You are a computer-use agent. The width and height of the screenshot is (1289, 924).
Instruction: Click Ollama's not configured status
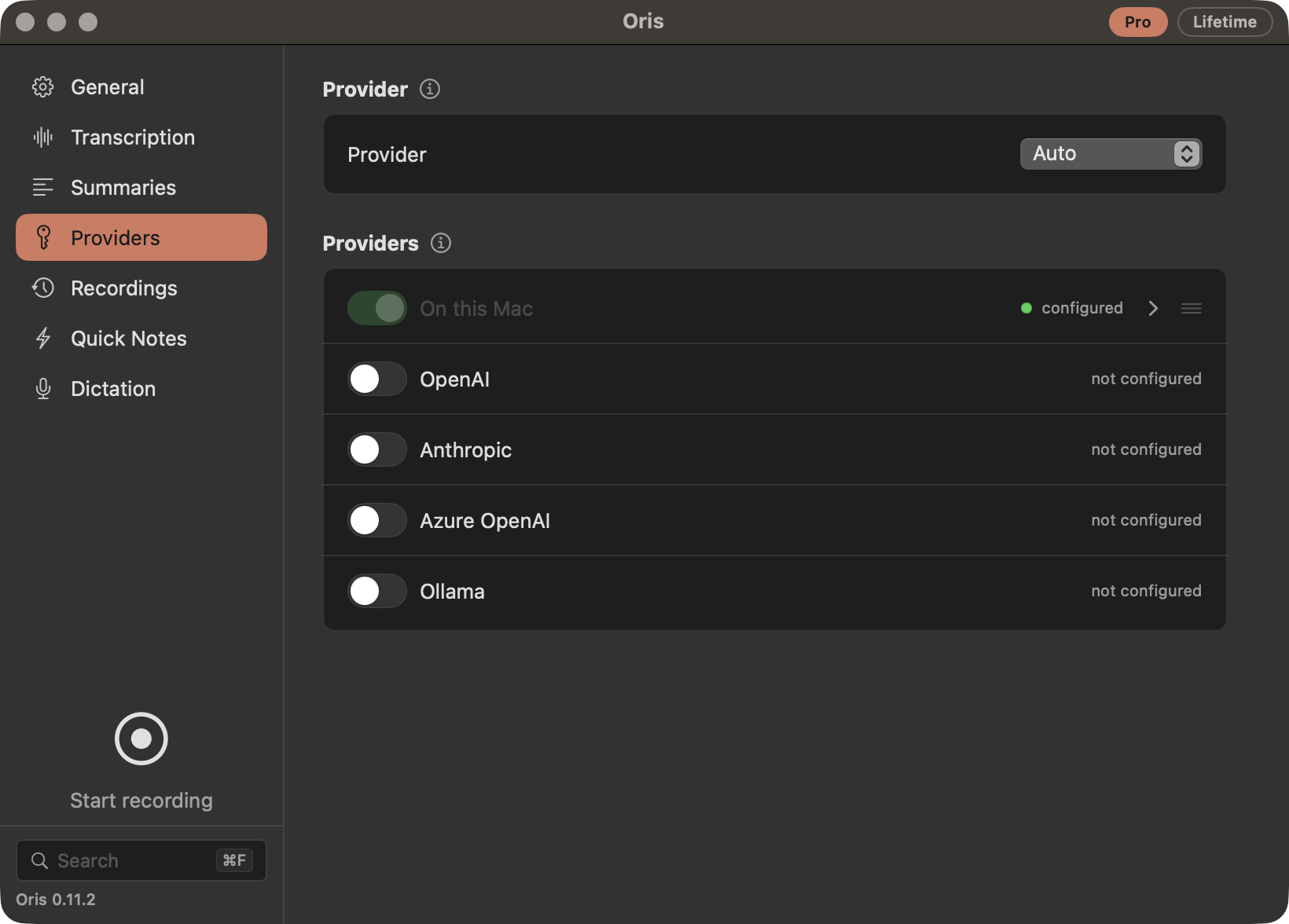tap(1146, 591)
